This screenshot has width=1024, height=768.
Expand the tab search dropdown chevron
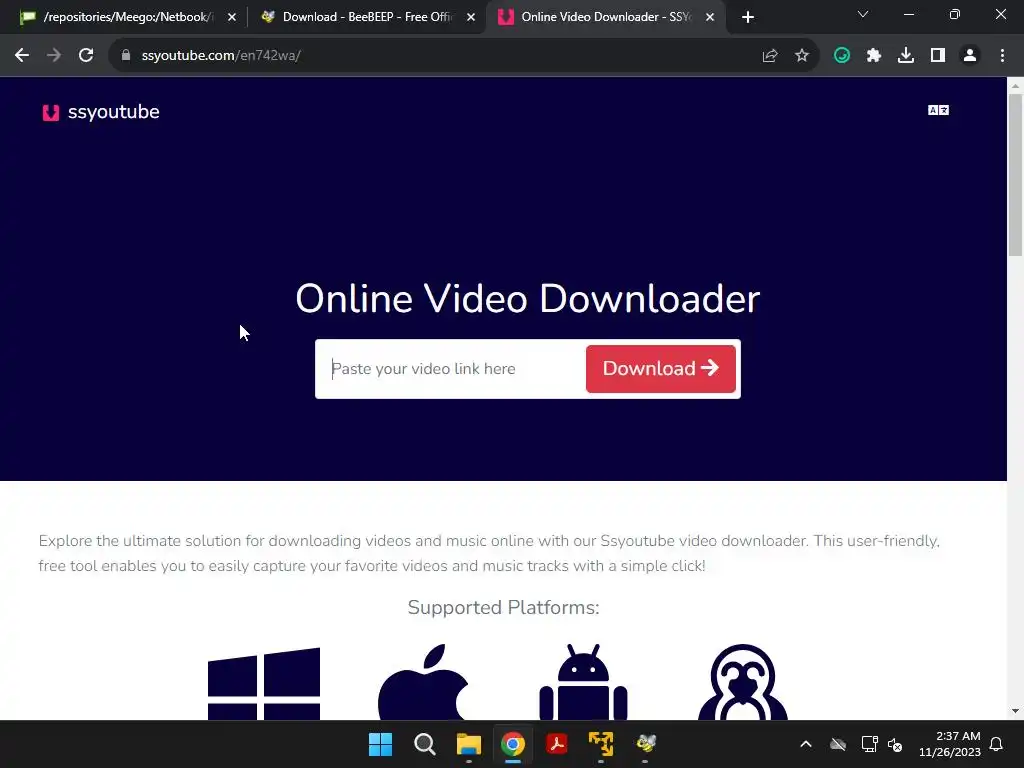click(x=863, y=14)
